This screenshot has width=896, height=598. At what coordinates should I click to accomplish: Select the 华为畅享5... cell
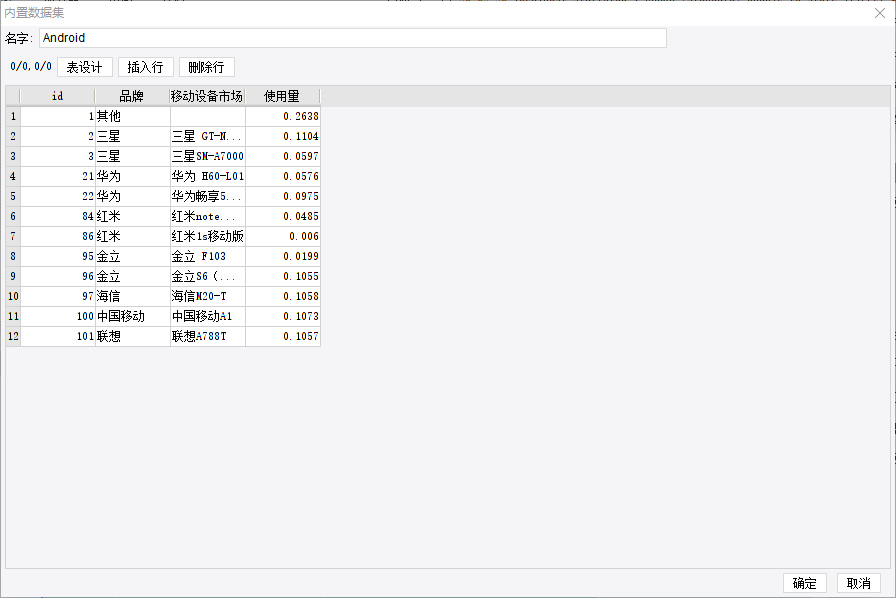coord(208,196)
